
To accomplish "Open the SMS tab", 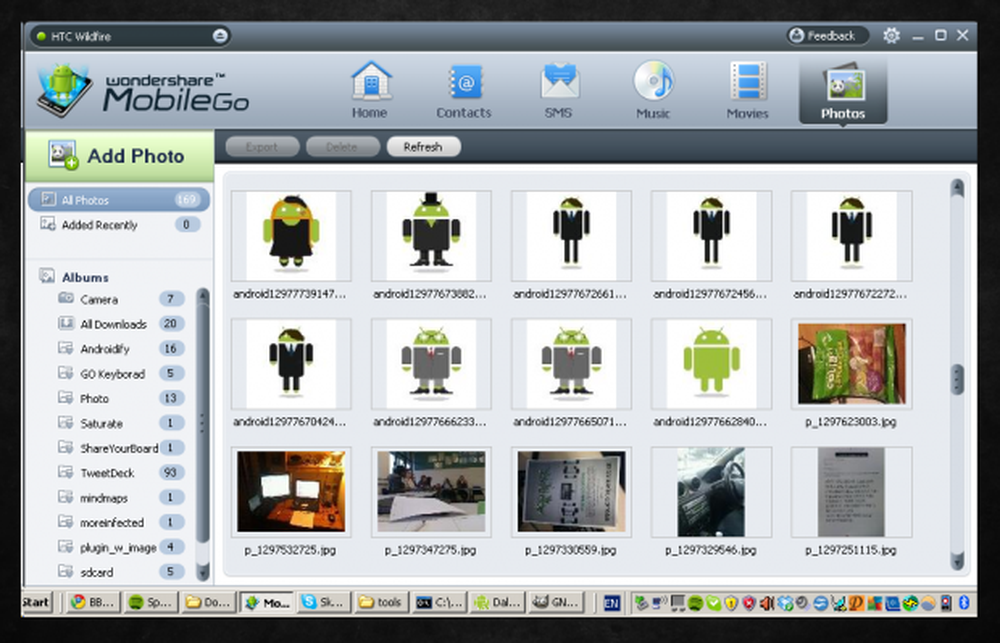I will 559,90.
